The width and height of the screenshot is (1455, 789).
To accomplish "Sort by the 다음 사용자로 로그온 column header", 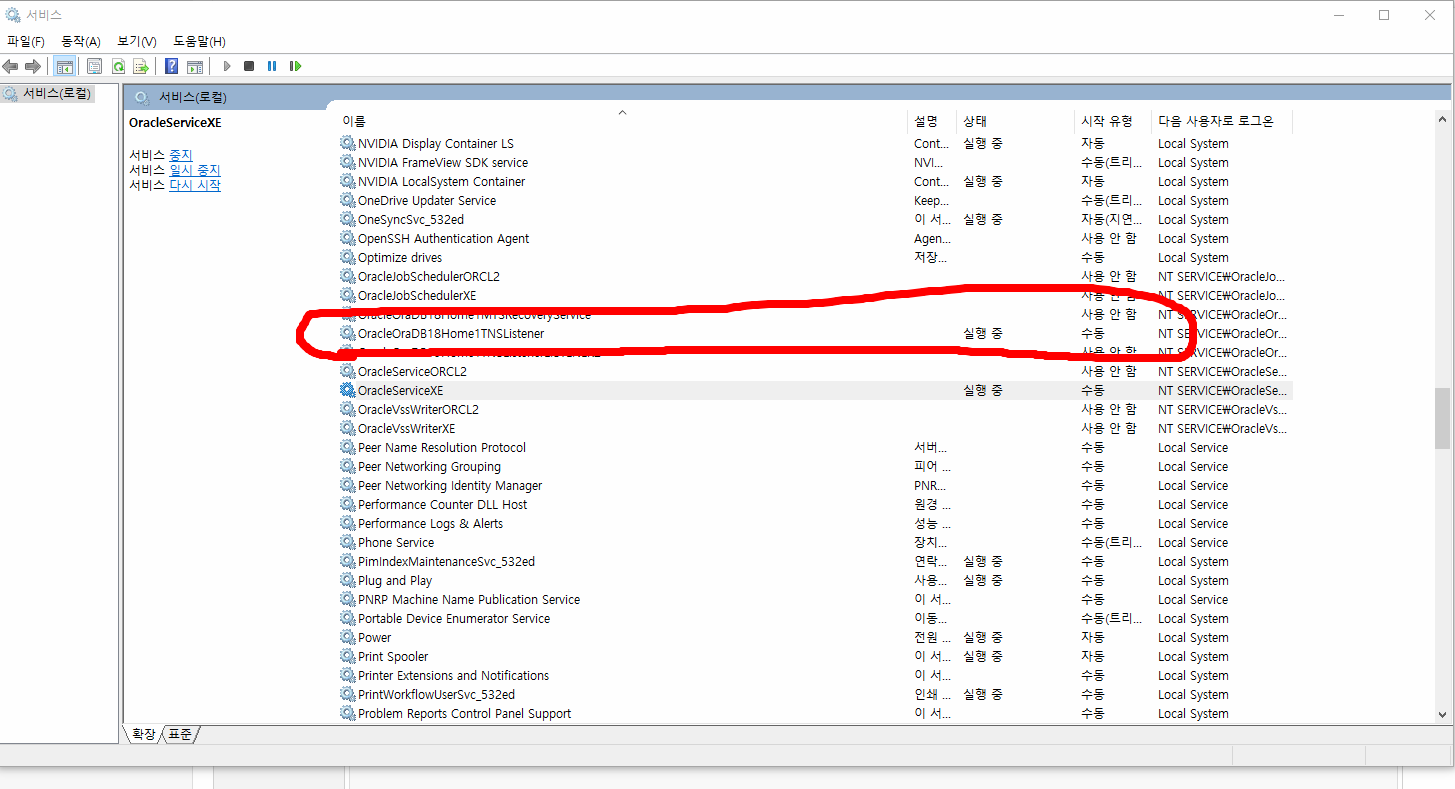I will [x=1221, y=121].
